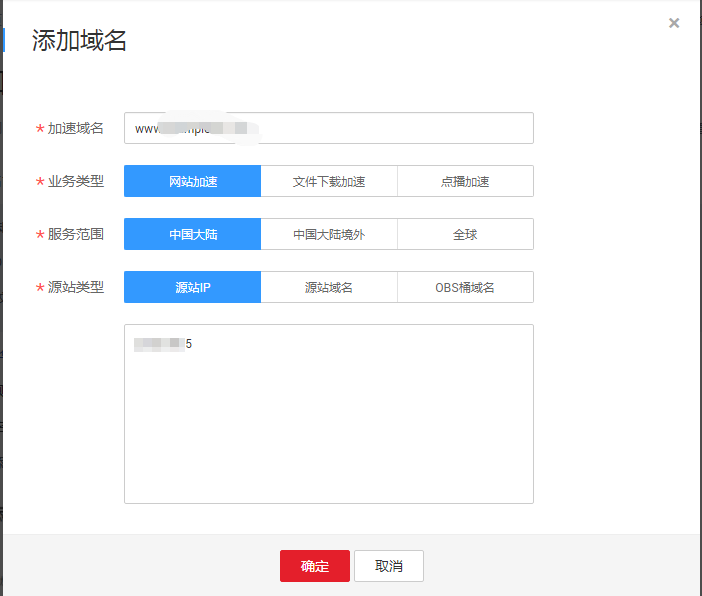The width and height of the screenshot is (702, 596).
Task: Cancel with the 取消 button
Action: (389, 566)
